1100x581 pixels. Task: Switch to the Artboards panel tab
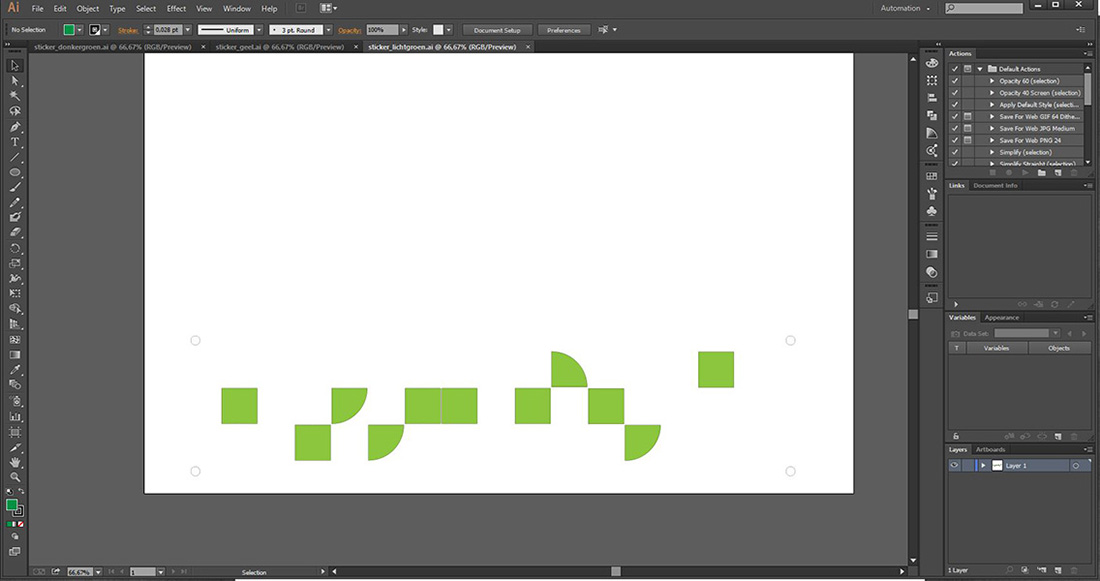click(x=990, y=449)
